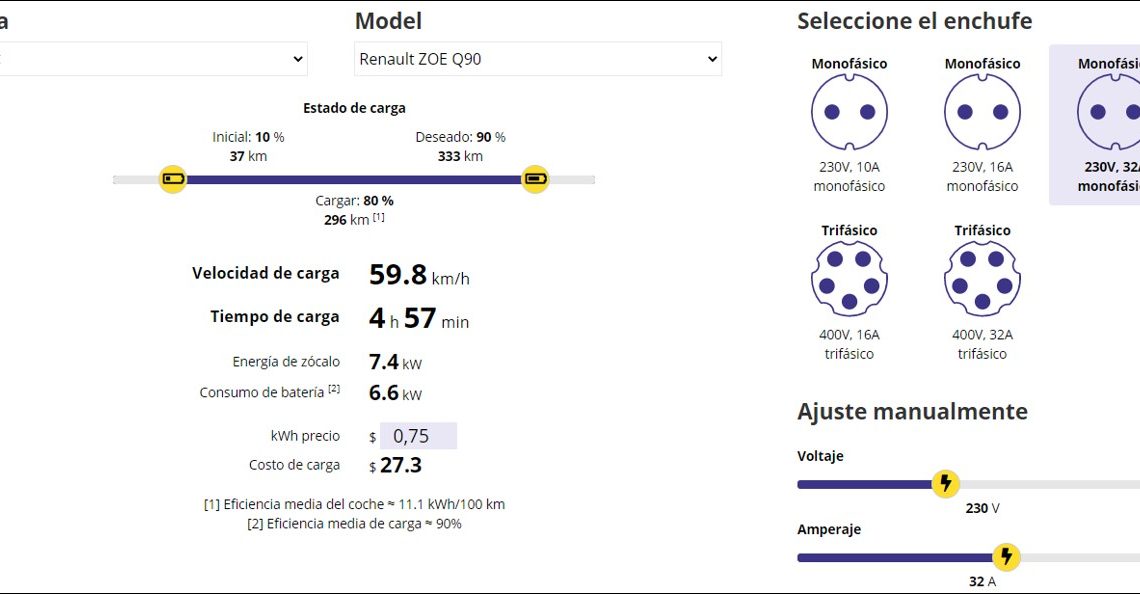Image resolution: width=1140 pixels, height=594 pixels.
Task: Click footnote [2] beside Consumo de batería
Action: pyautogui.click(x=334, y=389)
